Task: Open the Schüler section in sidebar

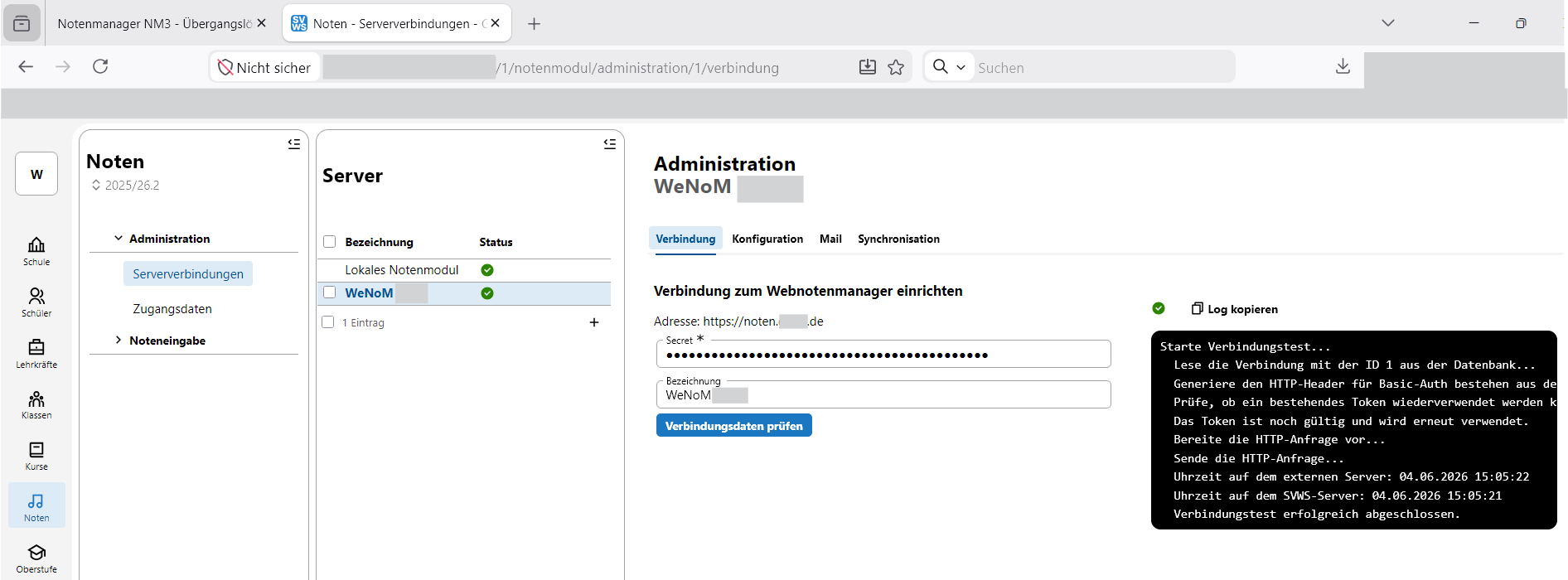Action: 36,302
